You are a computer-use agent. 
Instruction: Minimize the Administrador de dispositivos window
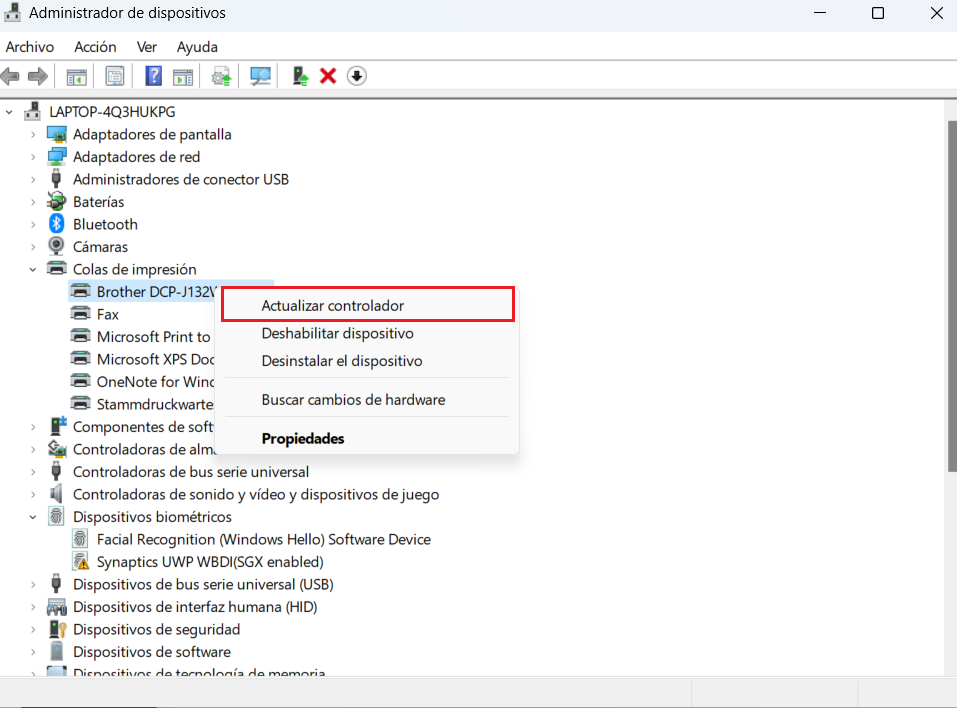click(x=820, y=13)
